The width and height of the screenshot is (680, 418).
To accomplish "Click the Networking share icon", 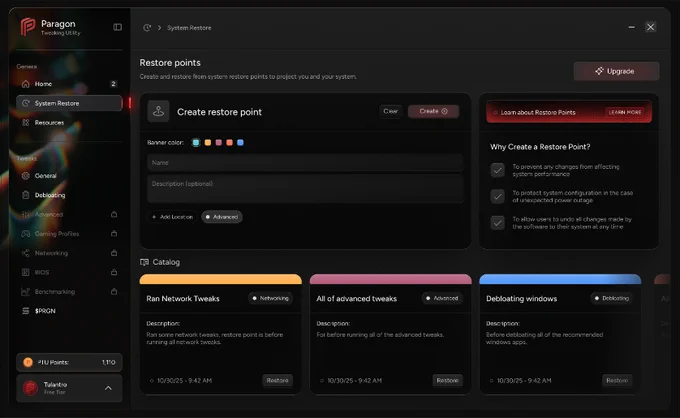I will (26, 253).
